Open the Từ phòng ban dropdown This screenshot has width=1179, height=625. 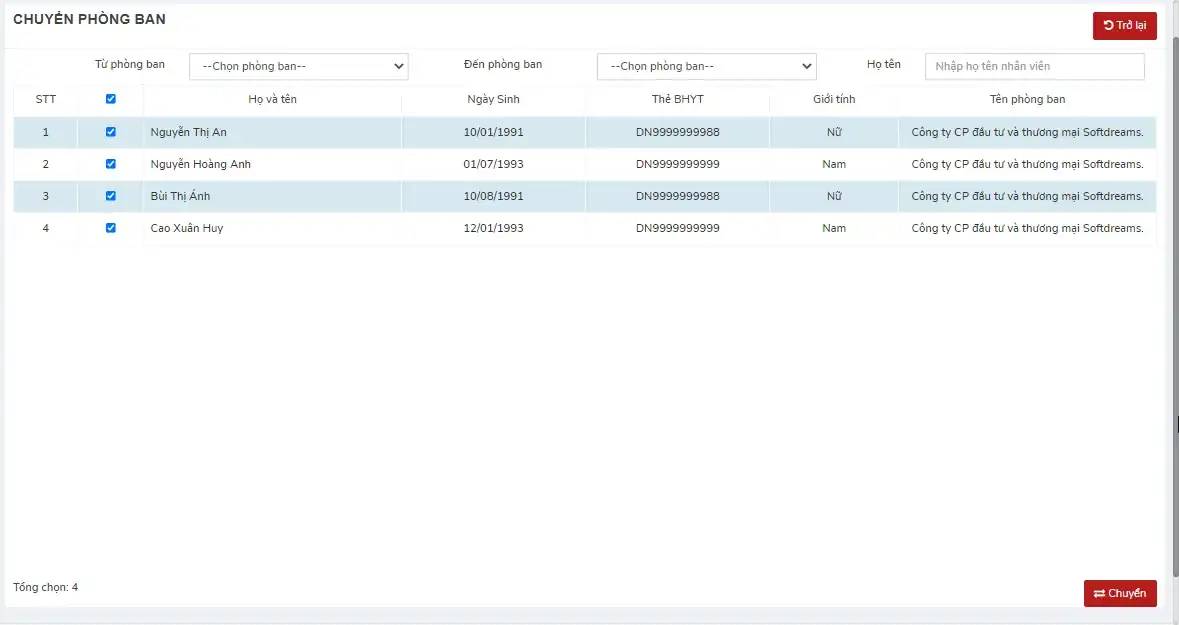coord(299,66)
